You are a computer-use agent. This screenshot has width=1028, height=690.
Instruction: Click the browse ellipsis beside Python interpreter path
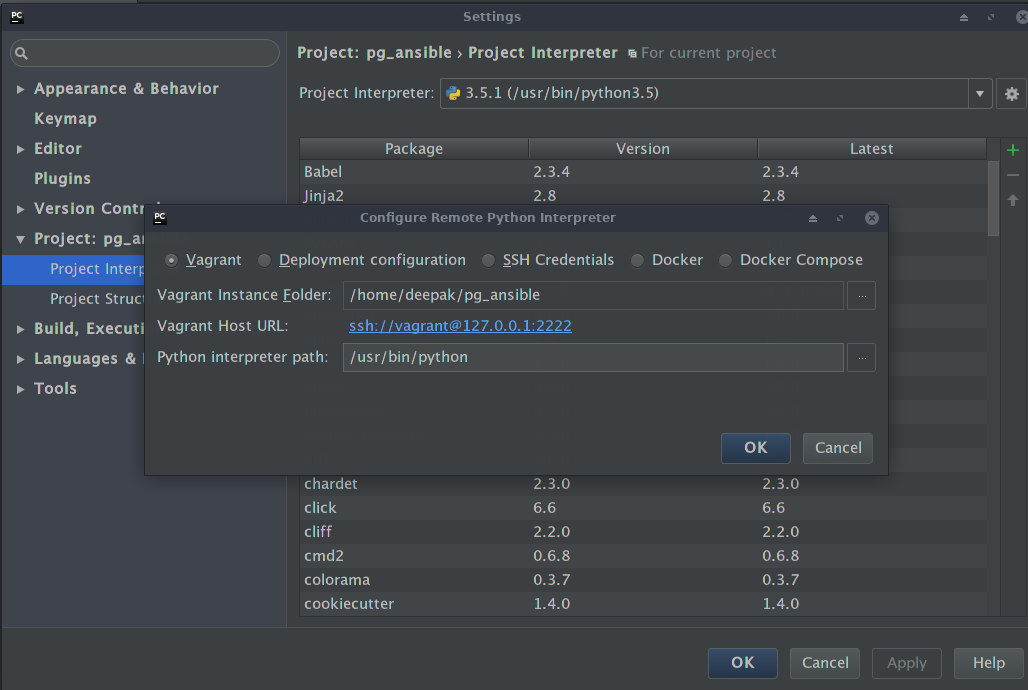(861, 357)
